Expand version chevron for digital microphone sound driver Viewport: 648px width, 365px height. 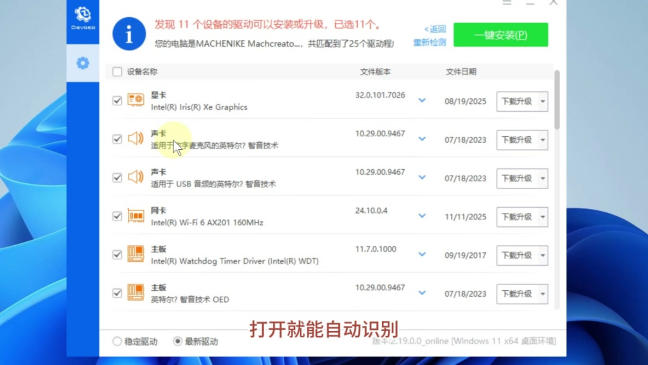point(422,139)
